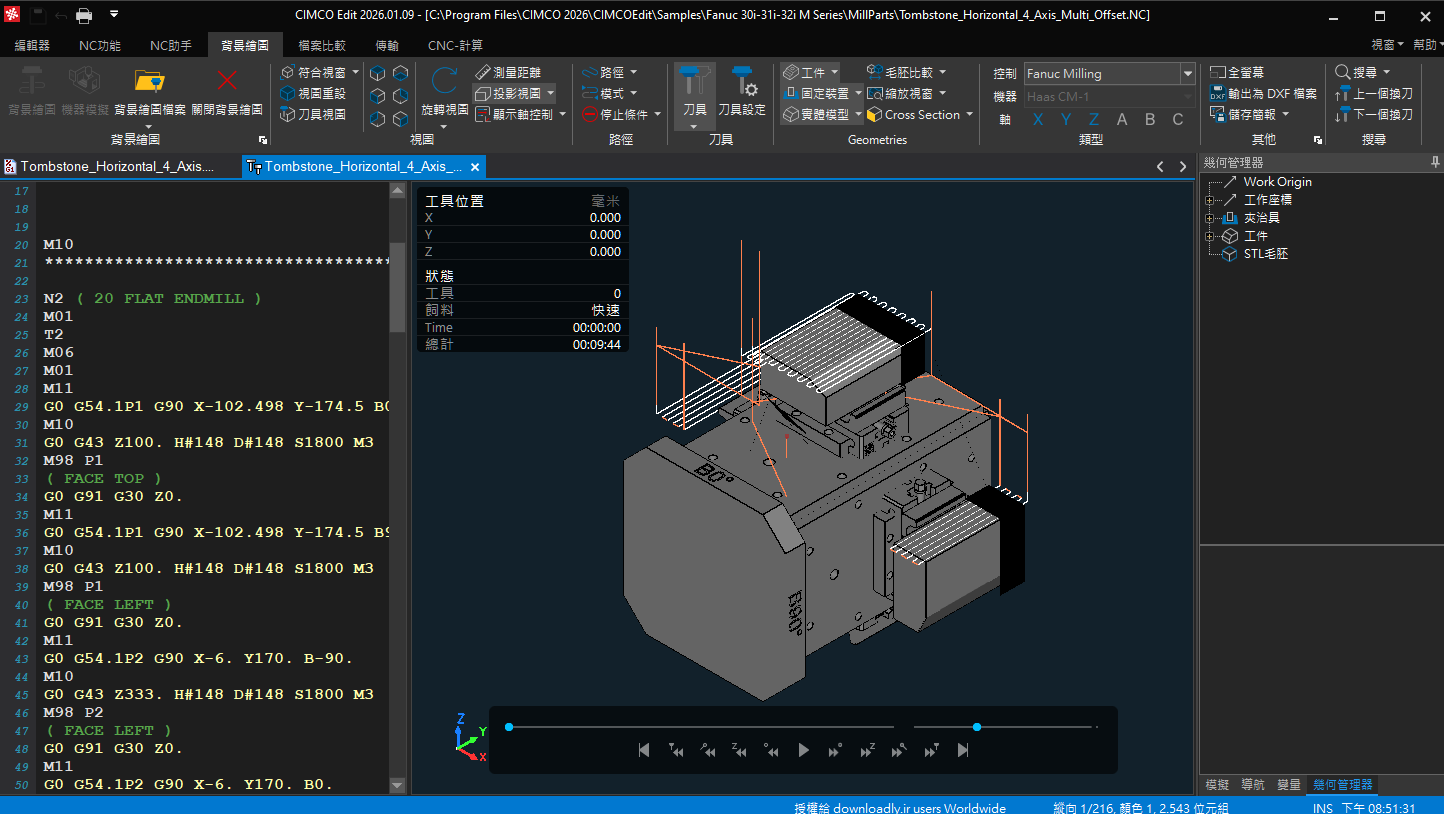Toggle the A axis button
Screen dimensions: 1444x814
tap(1122, 119)
